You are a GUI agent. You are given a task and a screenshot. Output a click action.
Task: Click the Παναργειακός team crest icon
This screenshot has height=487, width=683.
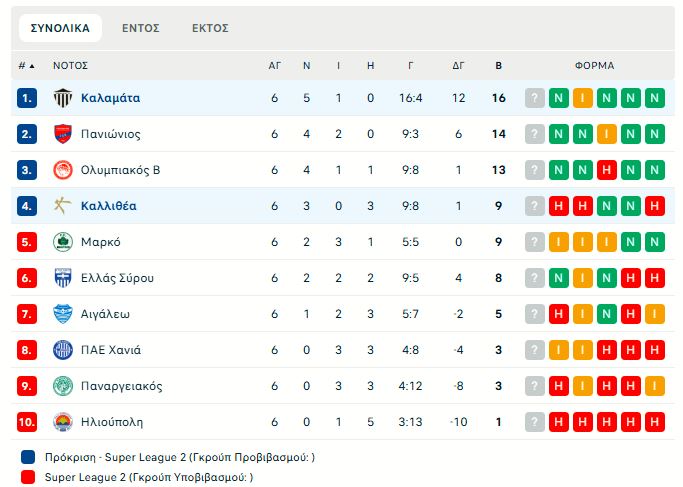[63, 386]
